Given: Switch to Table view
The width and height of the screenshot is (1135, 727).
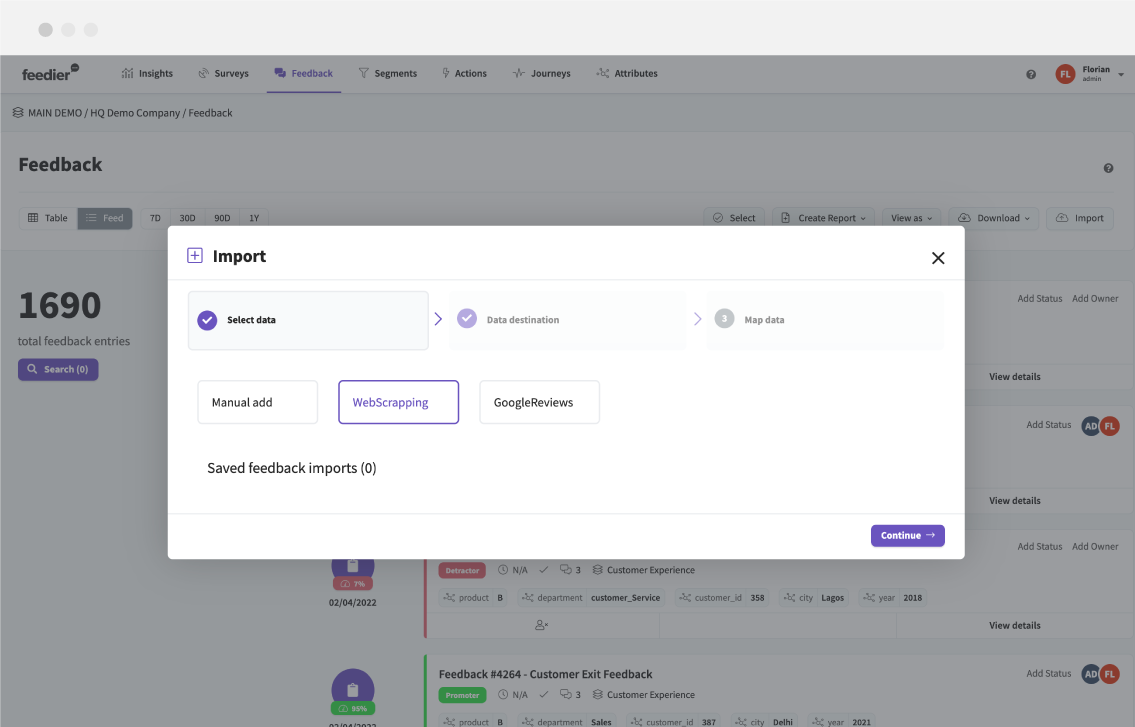Looking at the screenshot, I should click(46, 217).
